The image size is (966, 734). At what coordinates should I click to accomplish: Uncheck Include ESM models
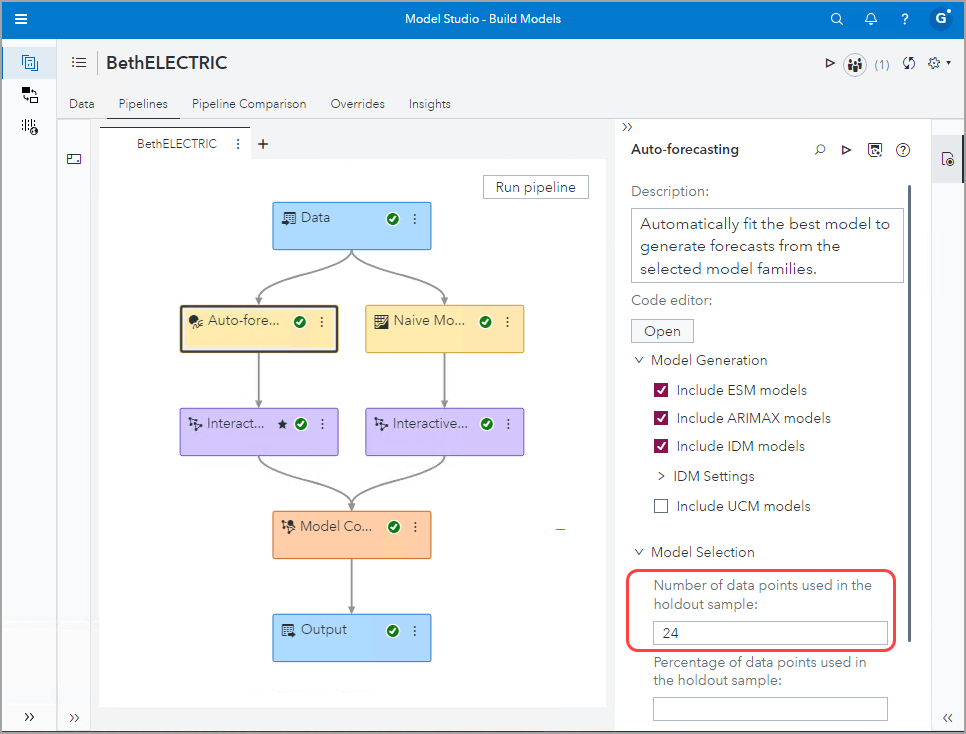(660, 390)
